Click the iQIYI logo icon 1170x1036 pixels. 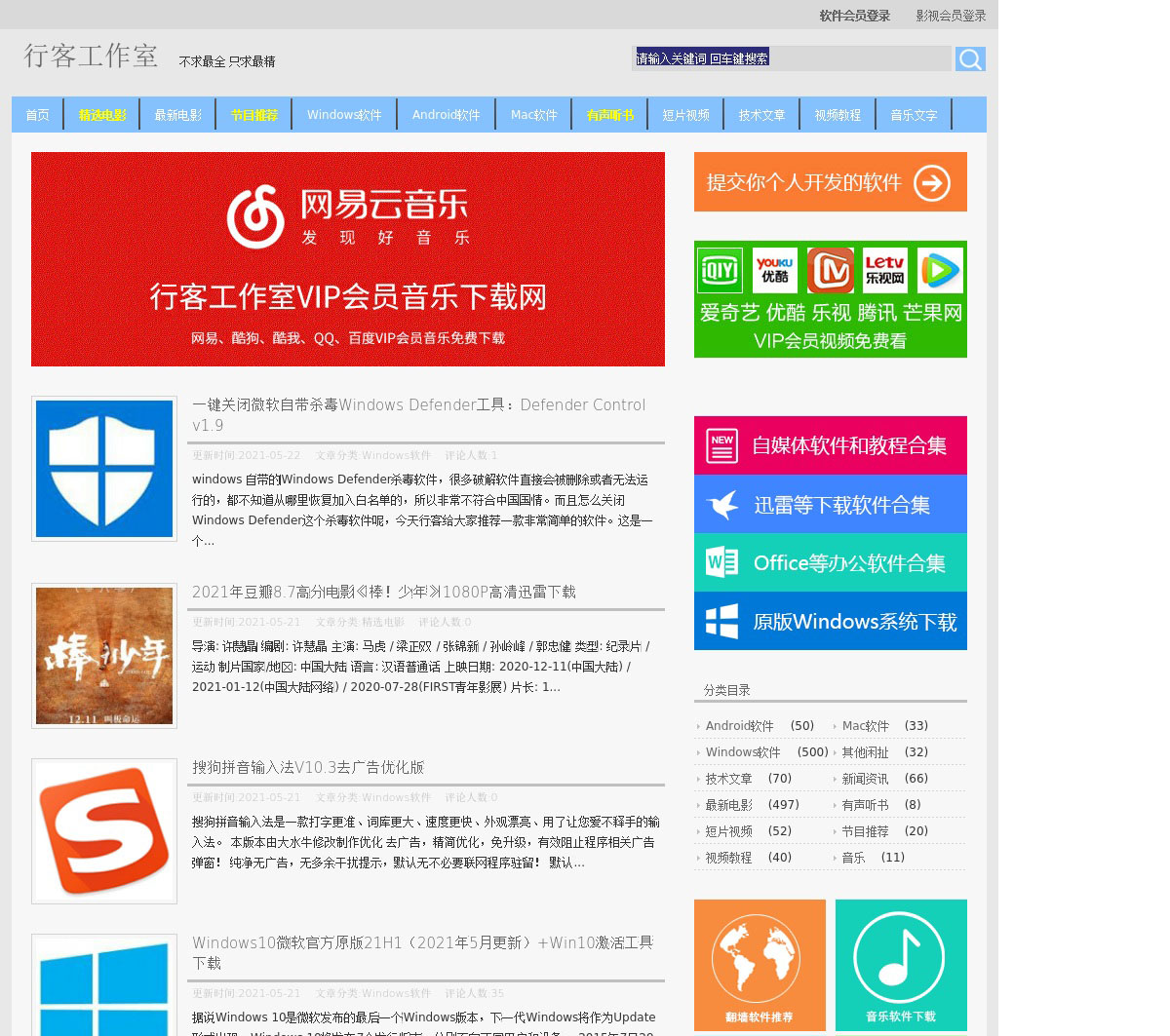[720, 270]
